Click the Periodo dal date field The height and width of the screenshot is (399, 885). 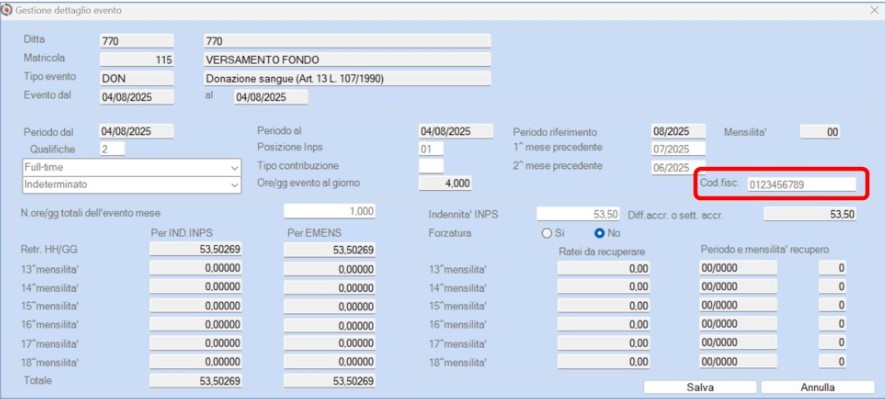[137, 131]
